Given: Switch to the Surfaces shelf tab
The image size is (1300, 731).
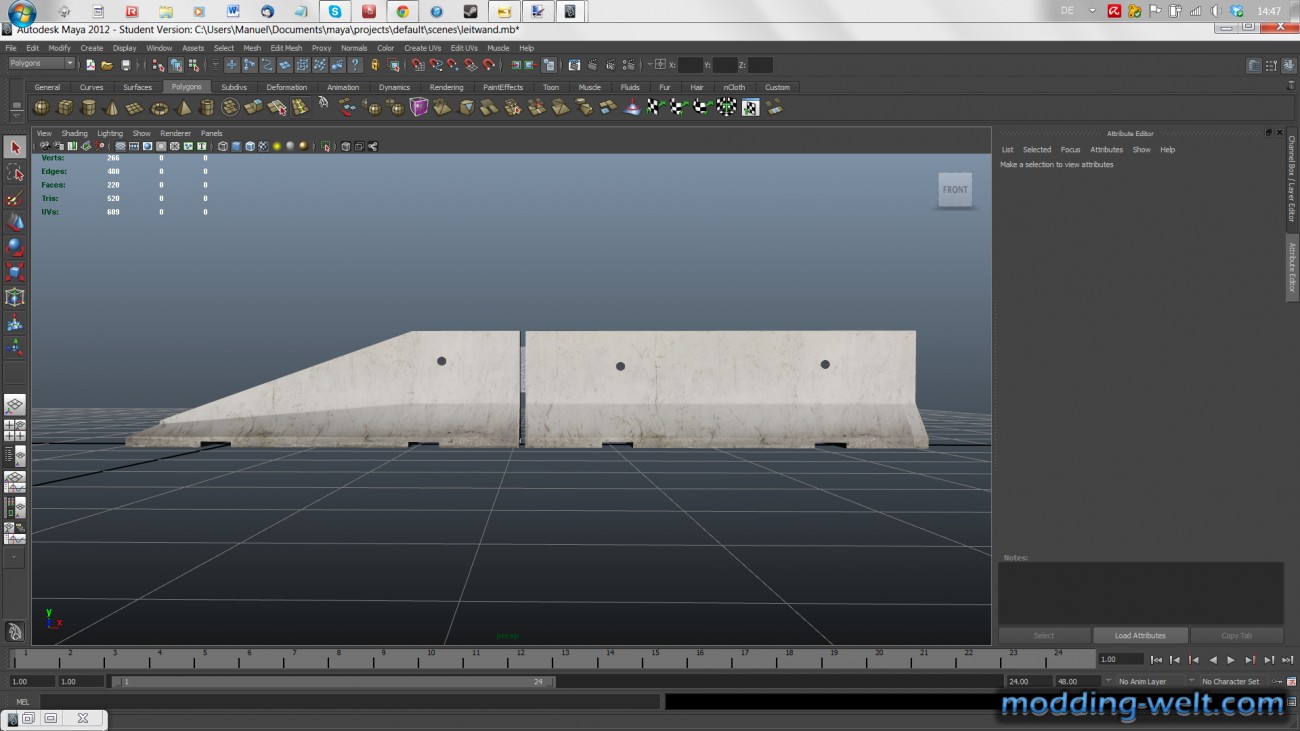Looking at the screenshot, I should pos(137,87).
